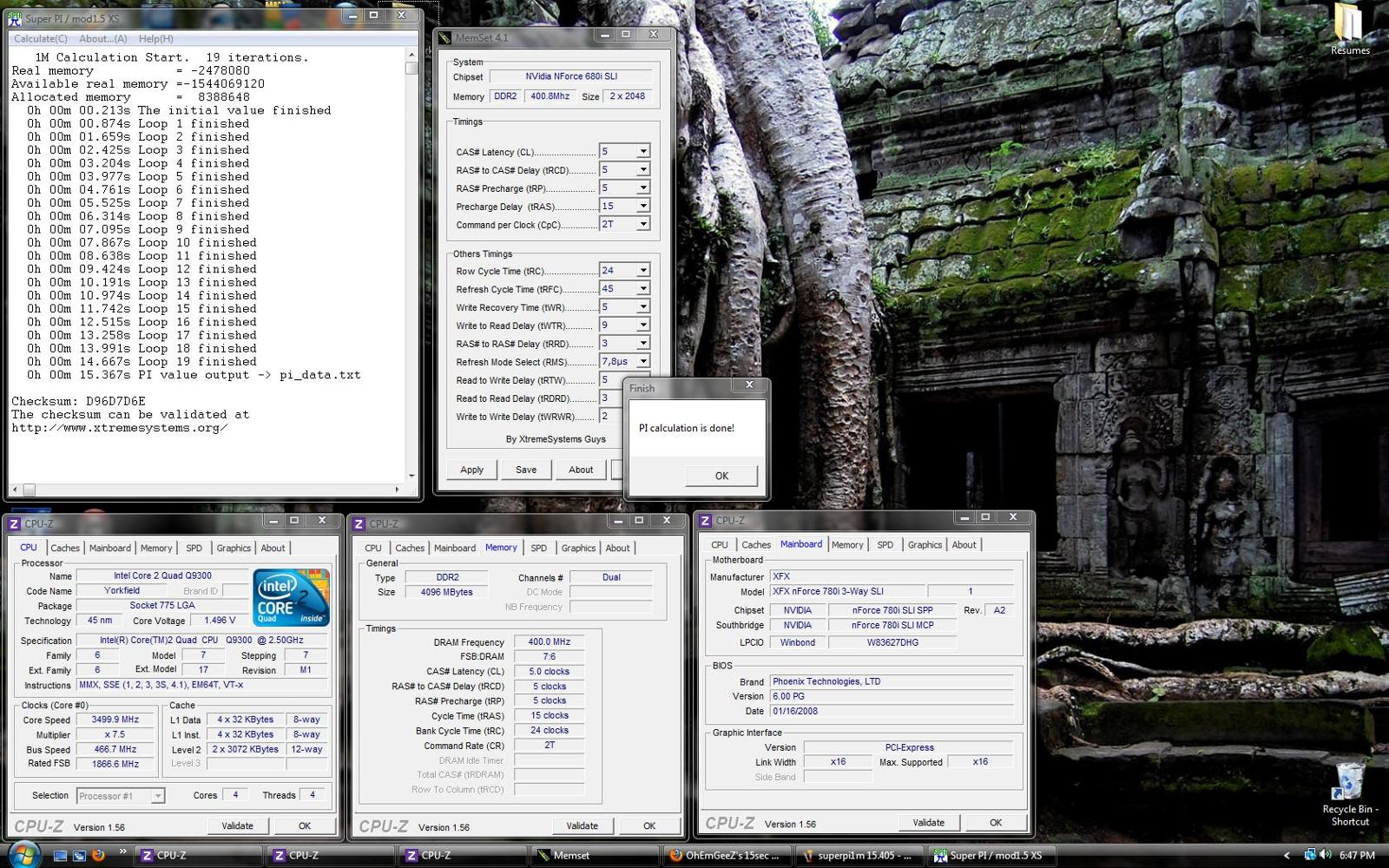Open the Windows Start orb

click(25, 854)
